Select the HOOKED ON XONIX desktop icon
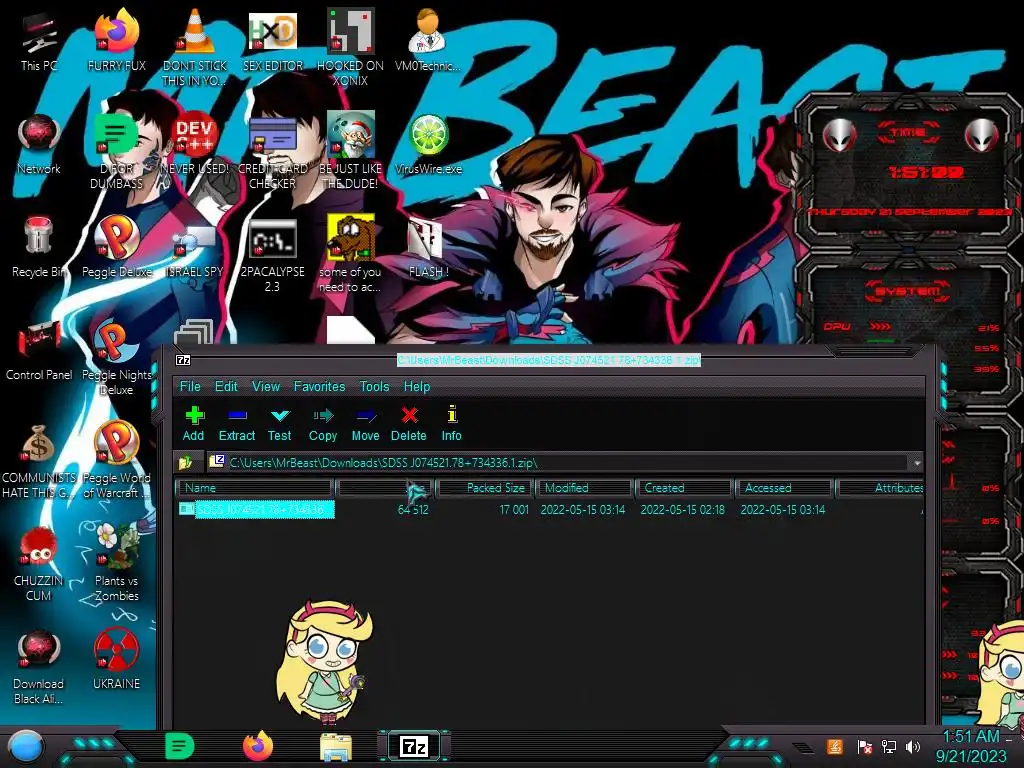This screenshot has width=1024, height=768. coord(350,49)
